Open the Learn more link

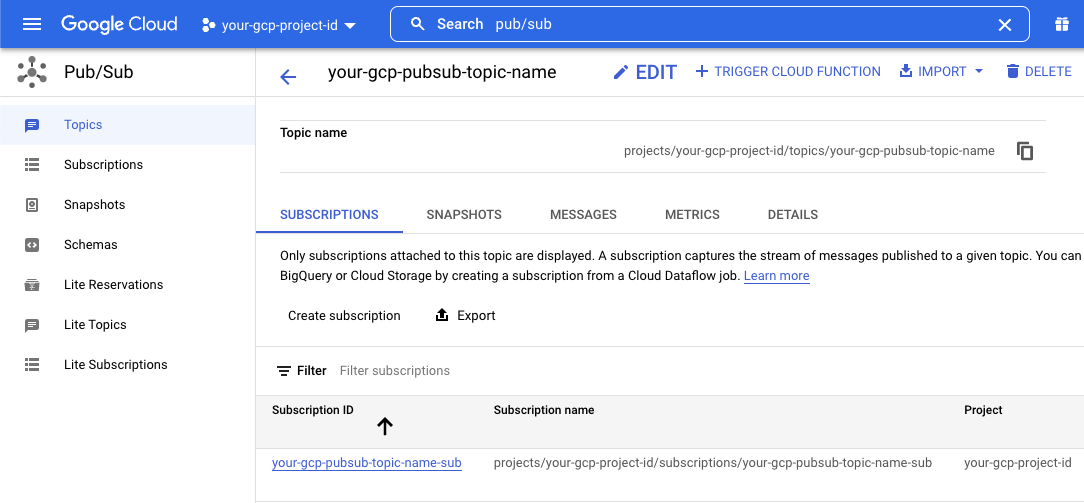[x=776, y=276]
